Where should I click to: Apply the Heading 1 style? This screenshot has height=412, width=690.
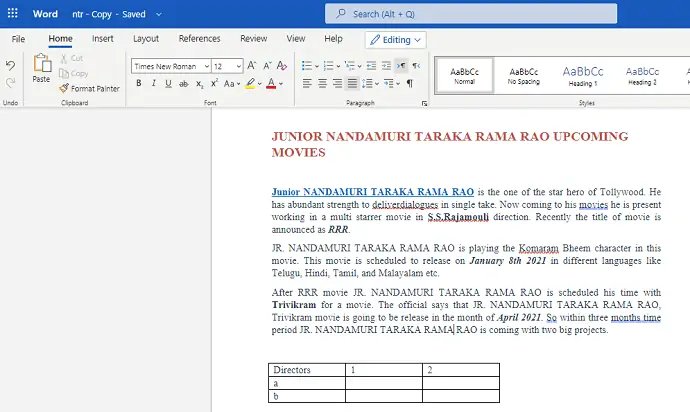[582, 75]
